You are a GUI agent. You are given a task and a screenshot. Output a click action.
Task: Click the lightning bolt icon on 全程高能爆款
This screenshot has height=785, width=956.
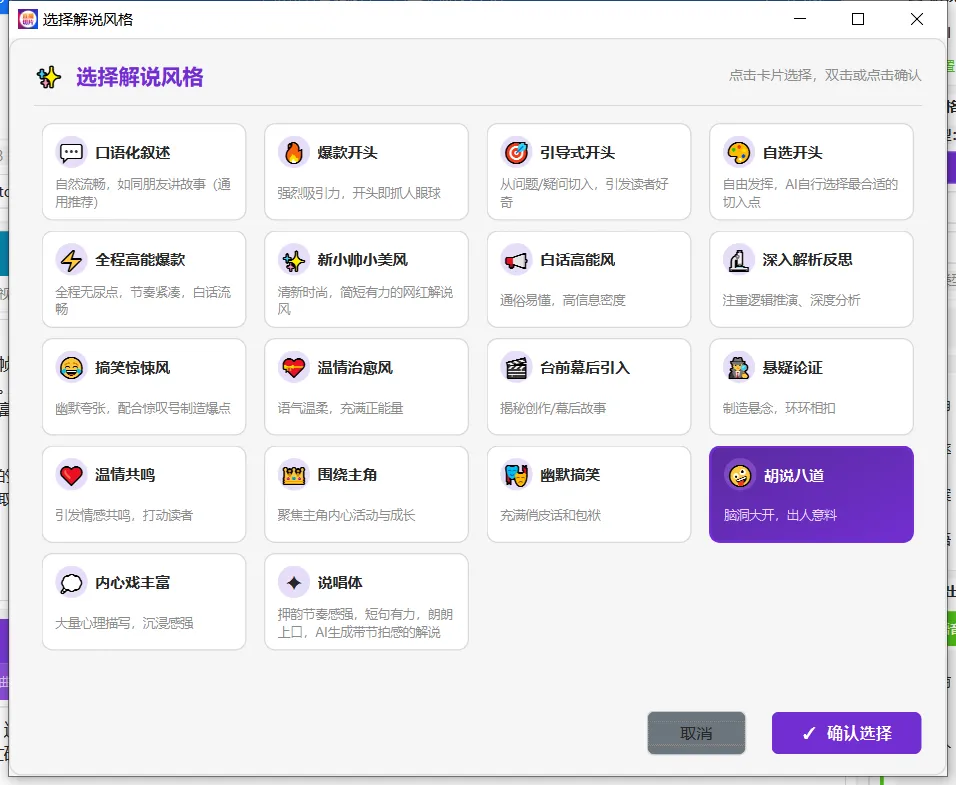click(71, 260)
